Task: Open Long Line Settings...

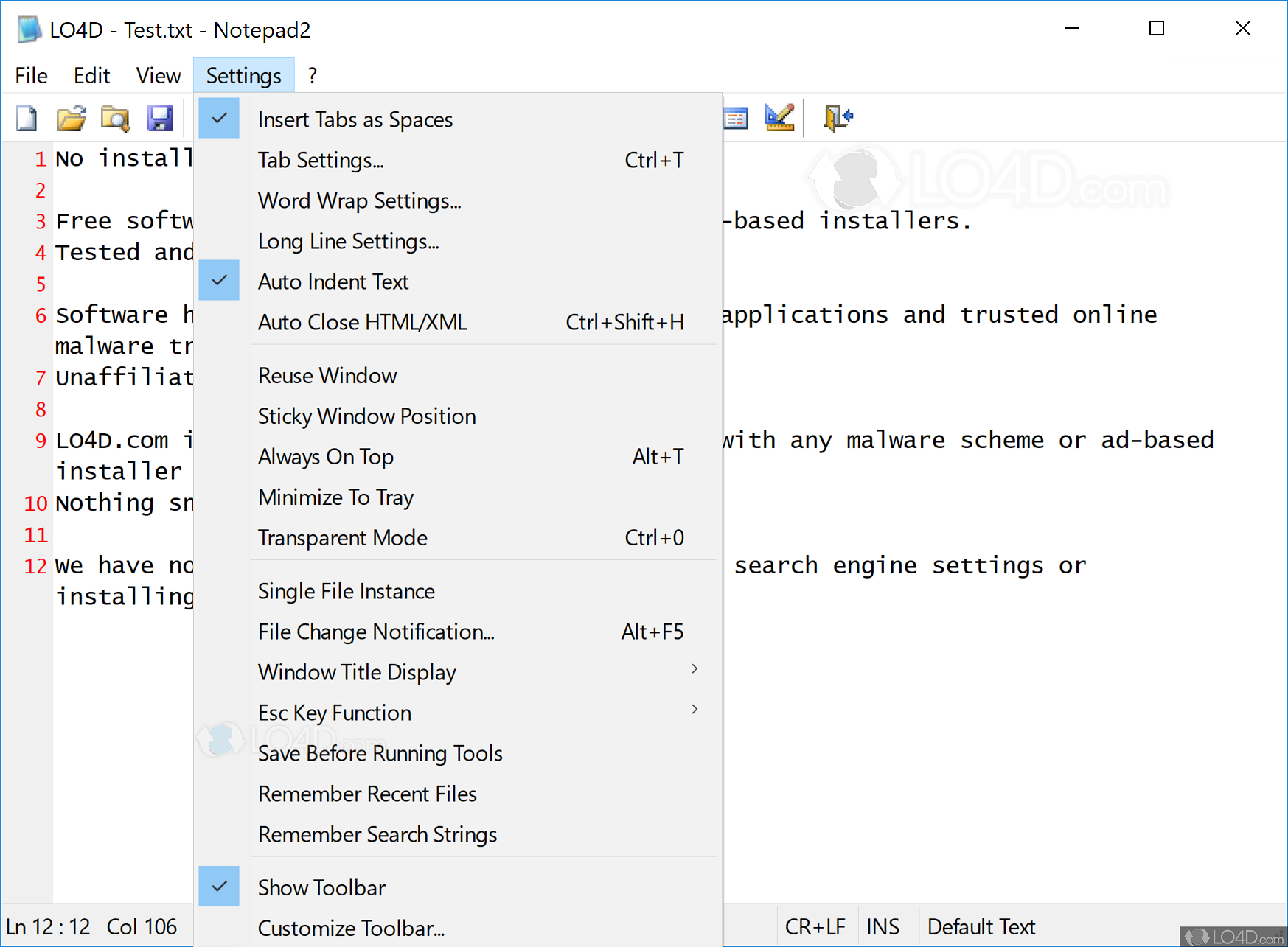Action: pos(459,240)
